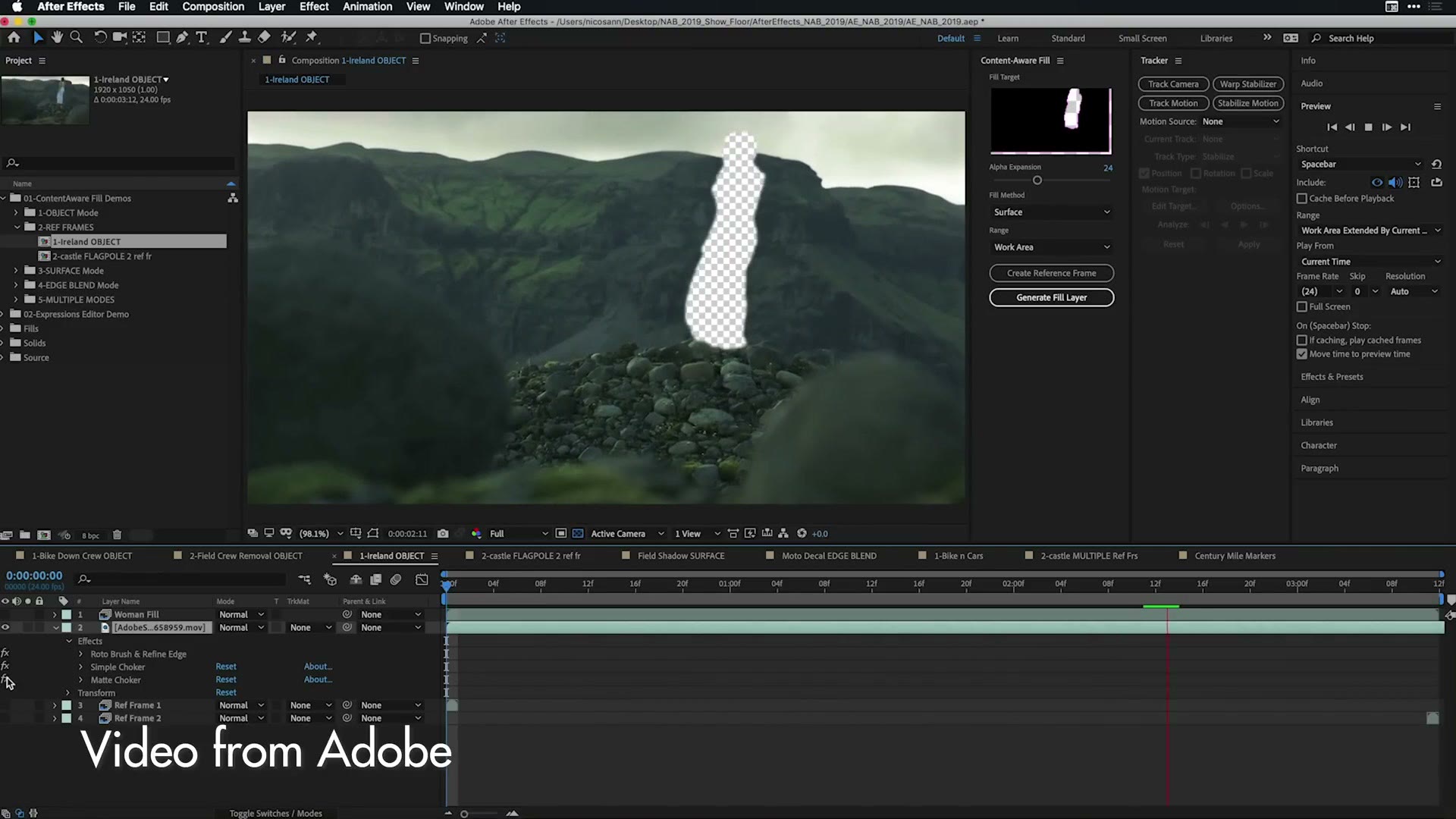Adjust the Alpha Expansion slider
Image resolution: width=1456 pixels, height=819 pixels.
[1037, 180]
